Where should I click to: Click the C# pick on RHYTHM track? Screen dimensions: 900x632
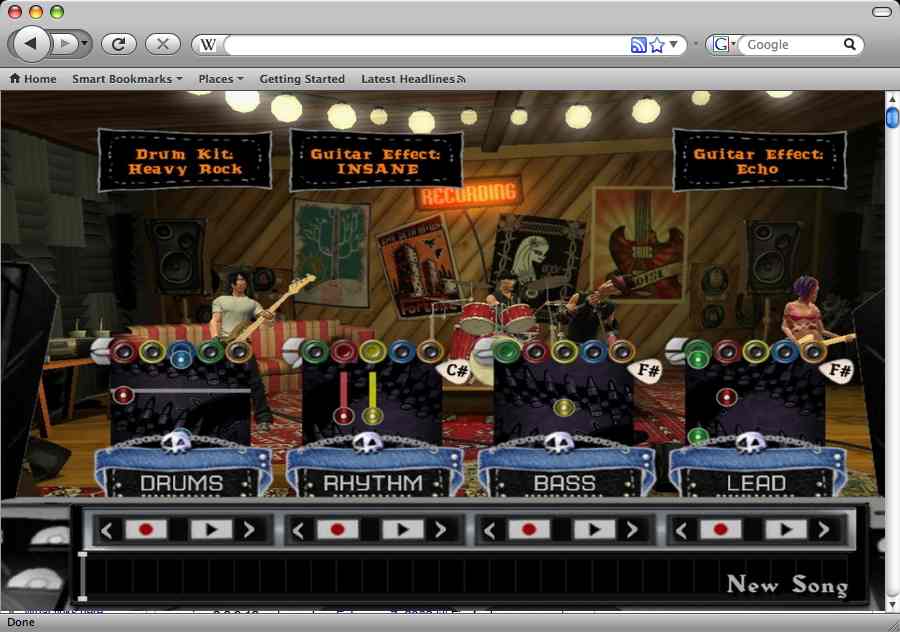tap(457, 370)
